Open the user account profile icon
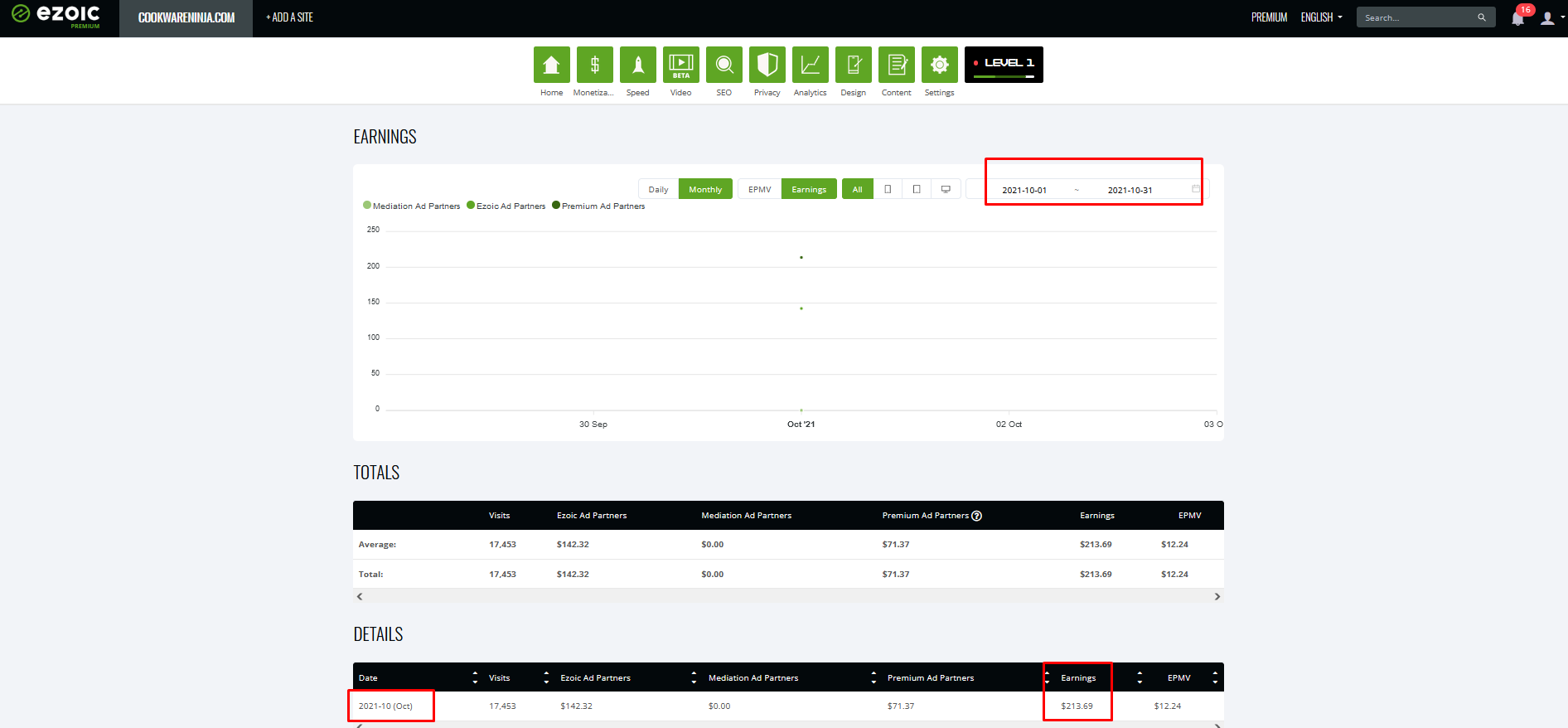The image size is (1568, 728). click(1547, 18)
